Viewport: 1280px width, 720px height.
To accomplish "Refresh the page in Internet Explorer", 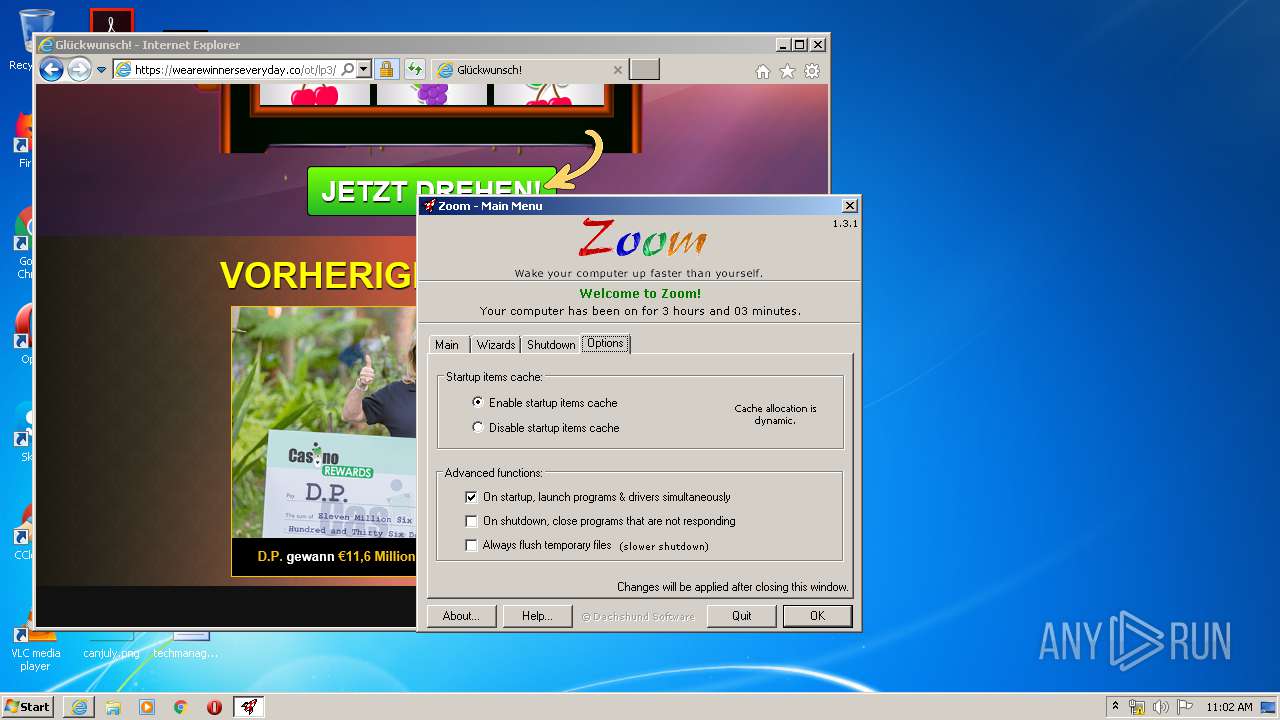I will [x=415, y=70].
